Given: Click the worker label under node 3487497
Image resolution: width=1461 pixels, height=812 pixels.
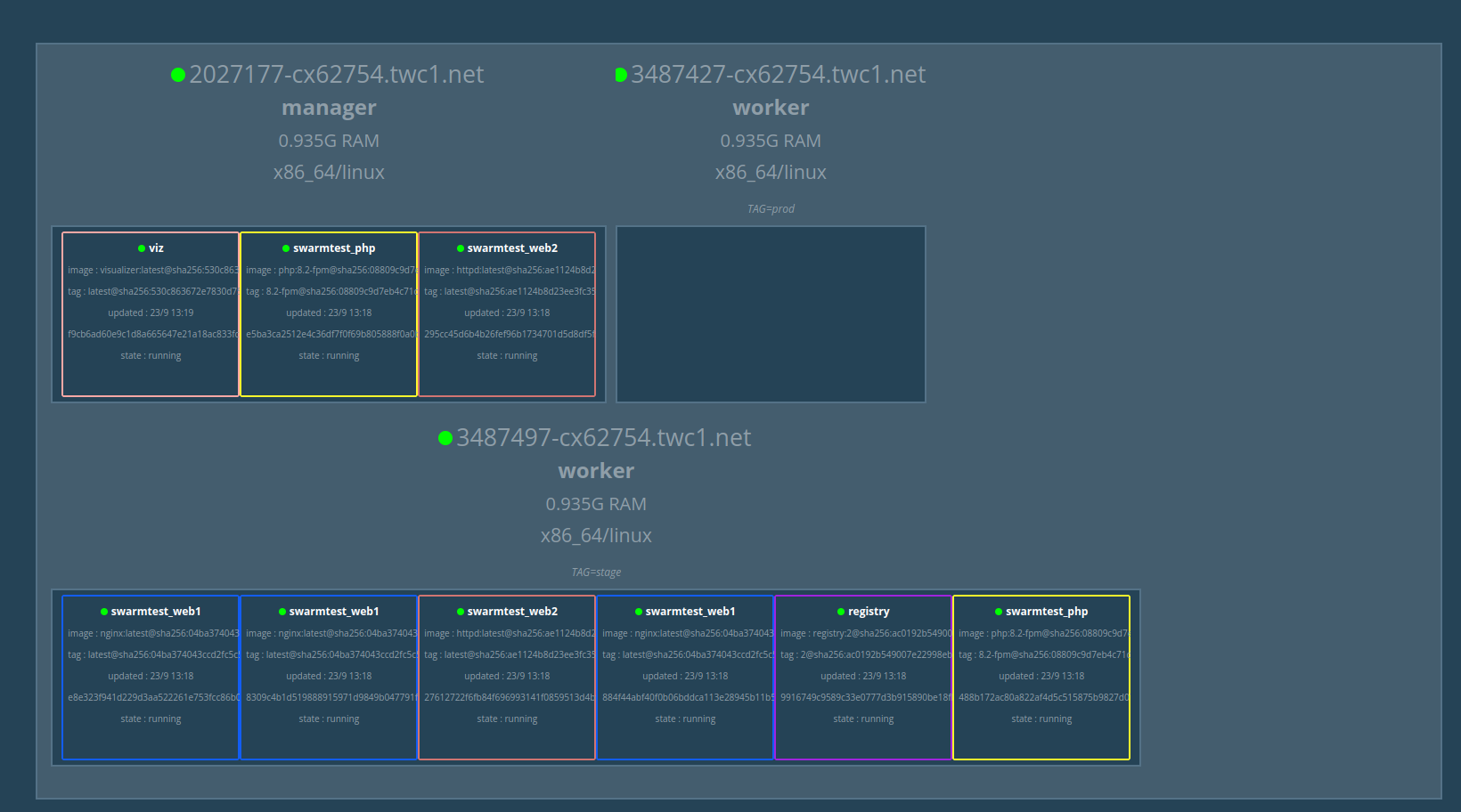Looking at the screenshot, I should [596, 471].
